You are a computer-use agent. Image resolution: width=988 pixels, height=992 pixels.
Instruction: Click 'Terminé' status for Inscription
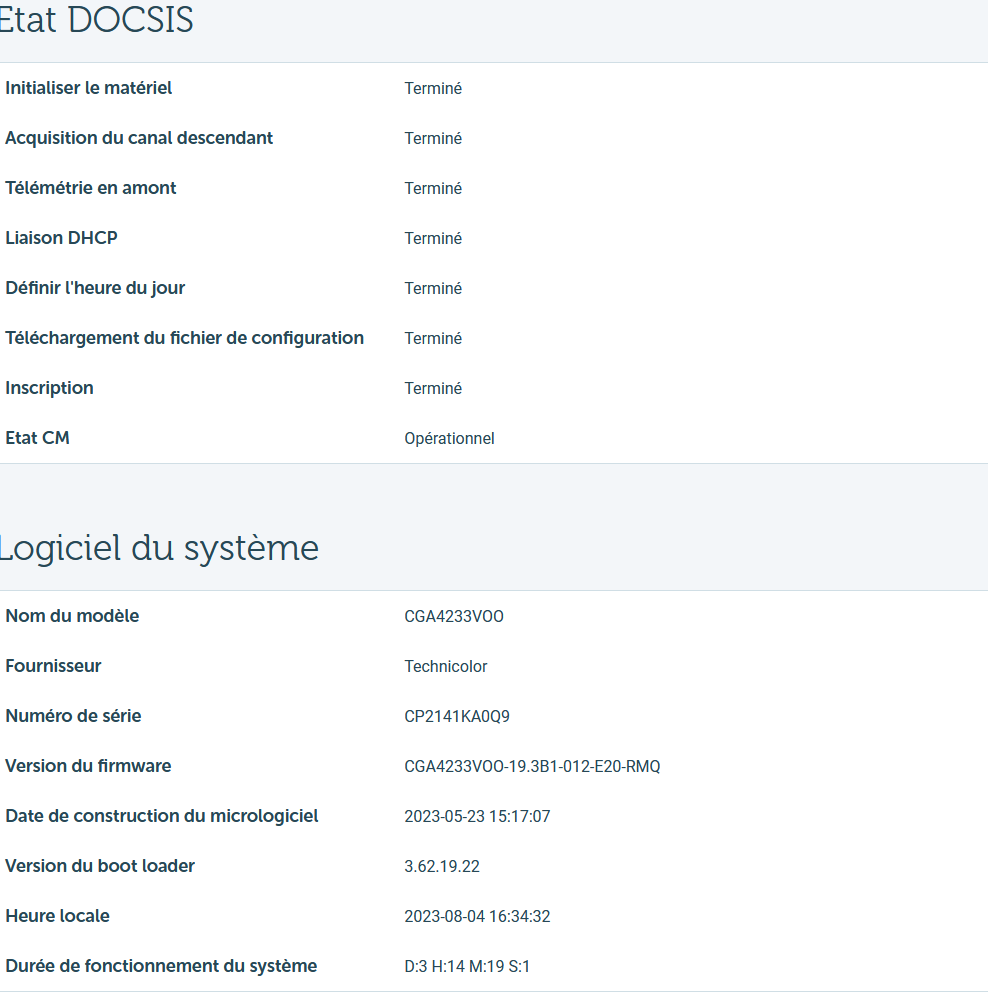pyautogui.click(x=433, y=388)
